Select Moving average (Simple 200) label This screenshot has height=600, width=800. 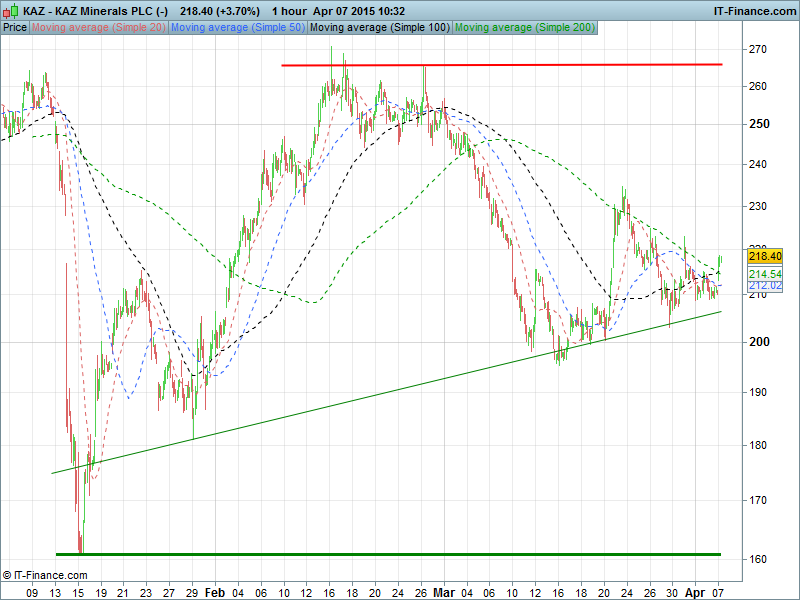coord(525,28)
